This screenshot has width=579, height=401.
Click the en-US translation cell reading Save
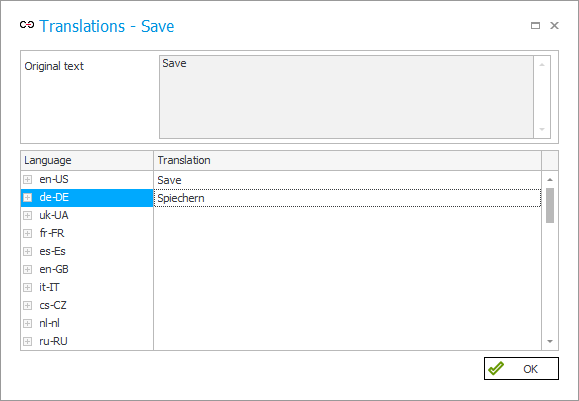[347, 180]
